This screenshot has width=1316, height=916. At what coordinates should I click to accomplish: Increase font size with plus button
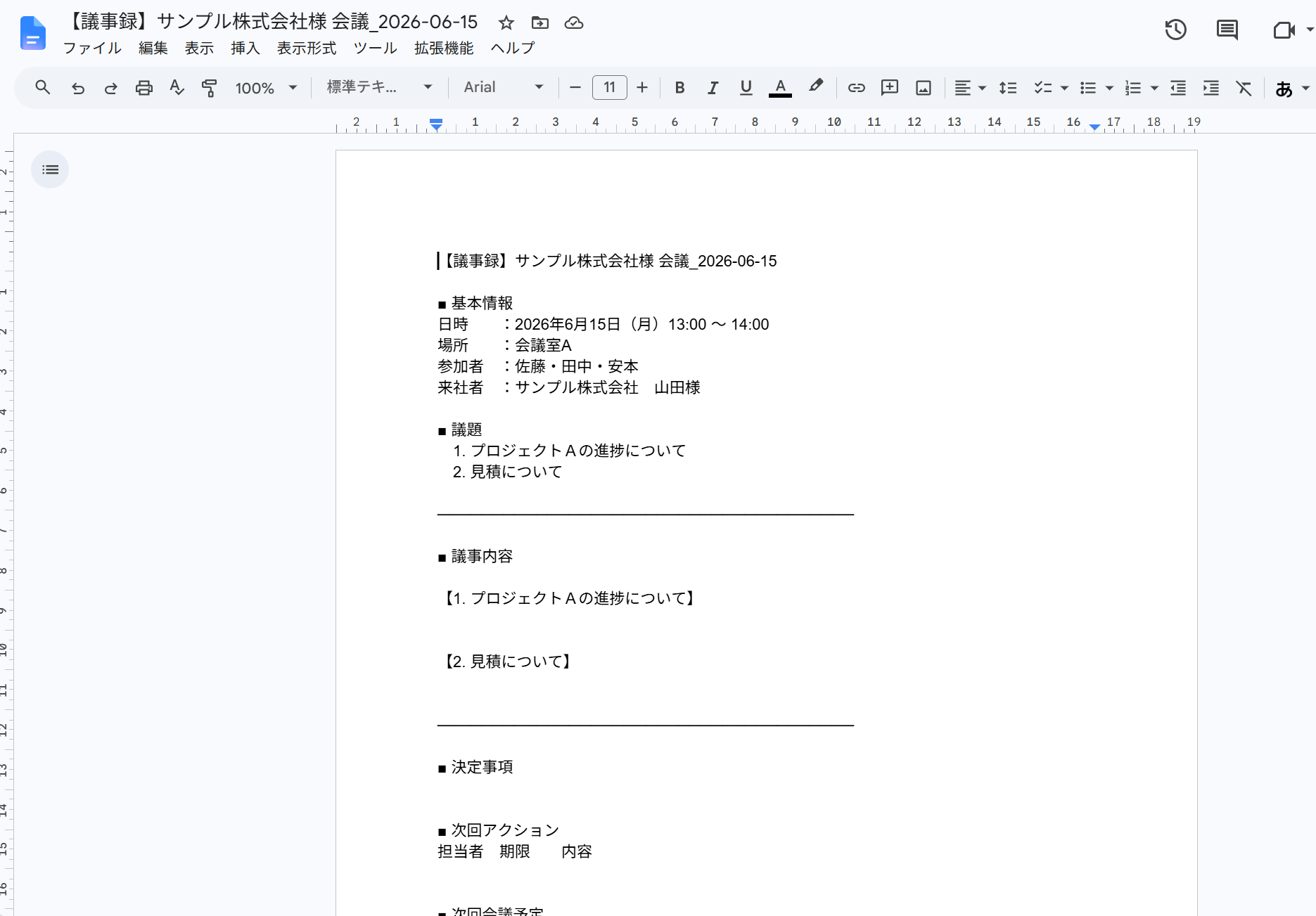(642, 88)
